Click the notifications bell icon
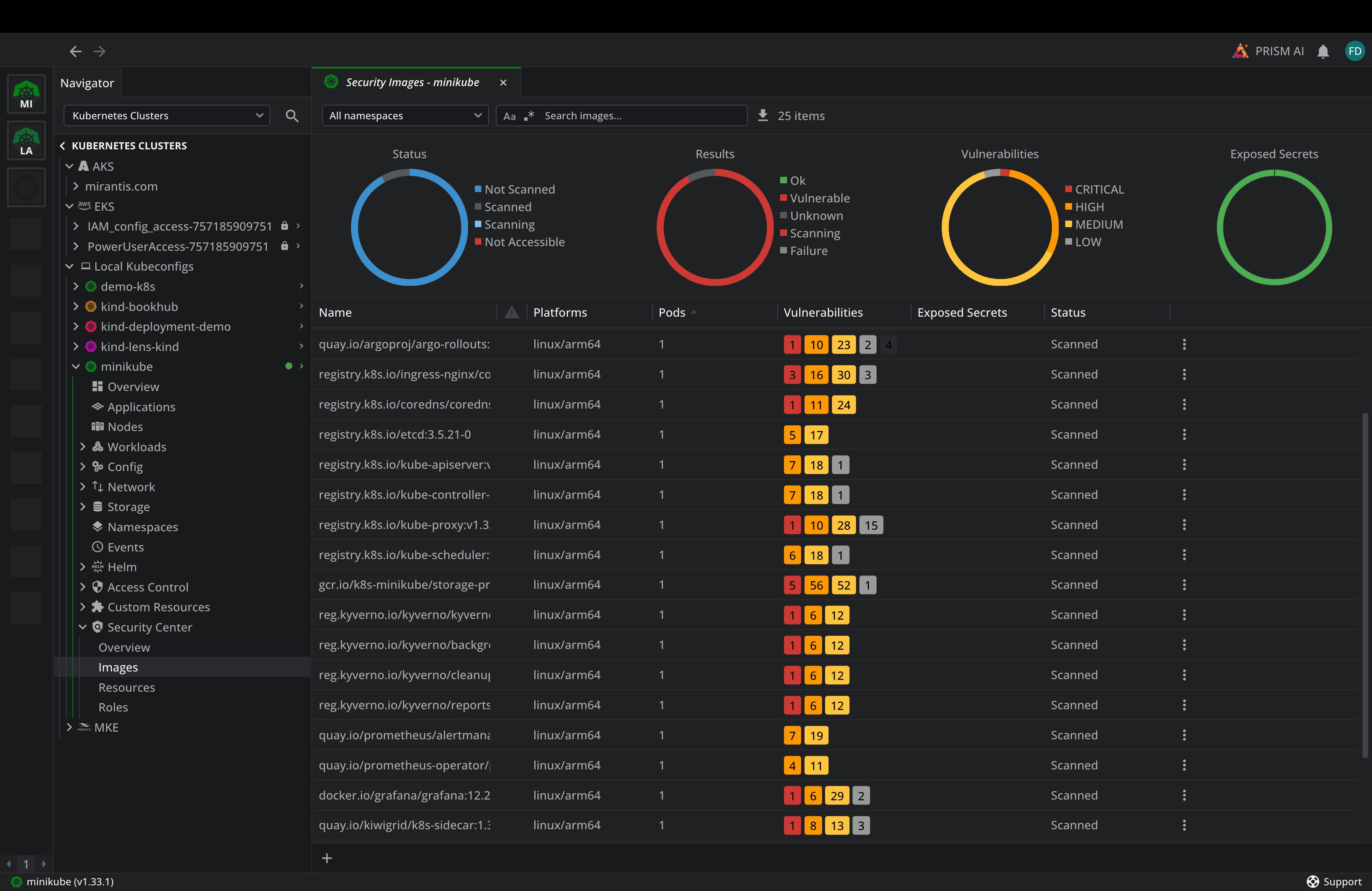 pyautogui.click(x=1323, y=51)
